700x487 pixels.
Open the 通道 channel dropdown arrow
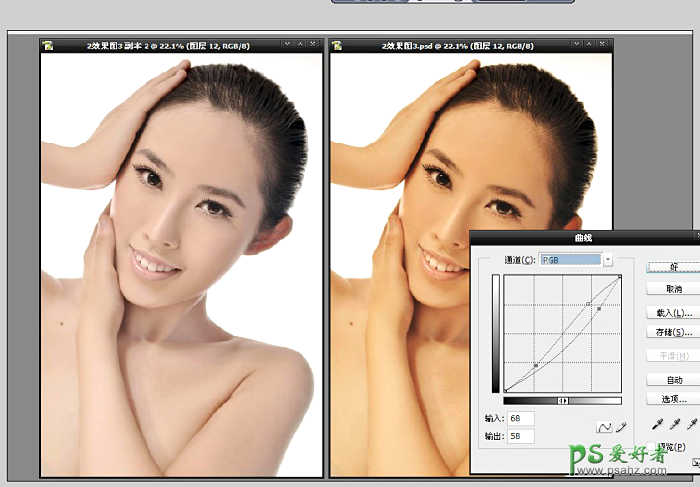coord(609,259)
